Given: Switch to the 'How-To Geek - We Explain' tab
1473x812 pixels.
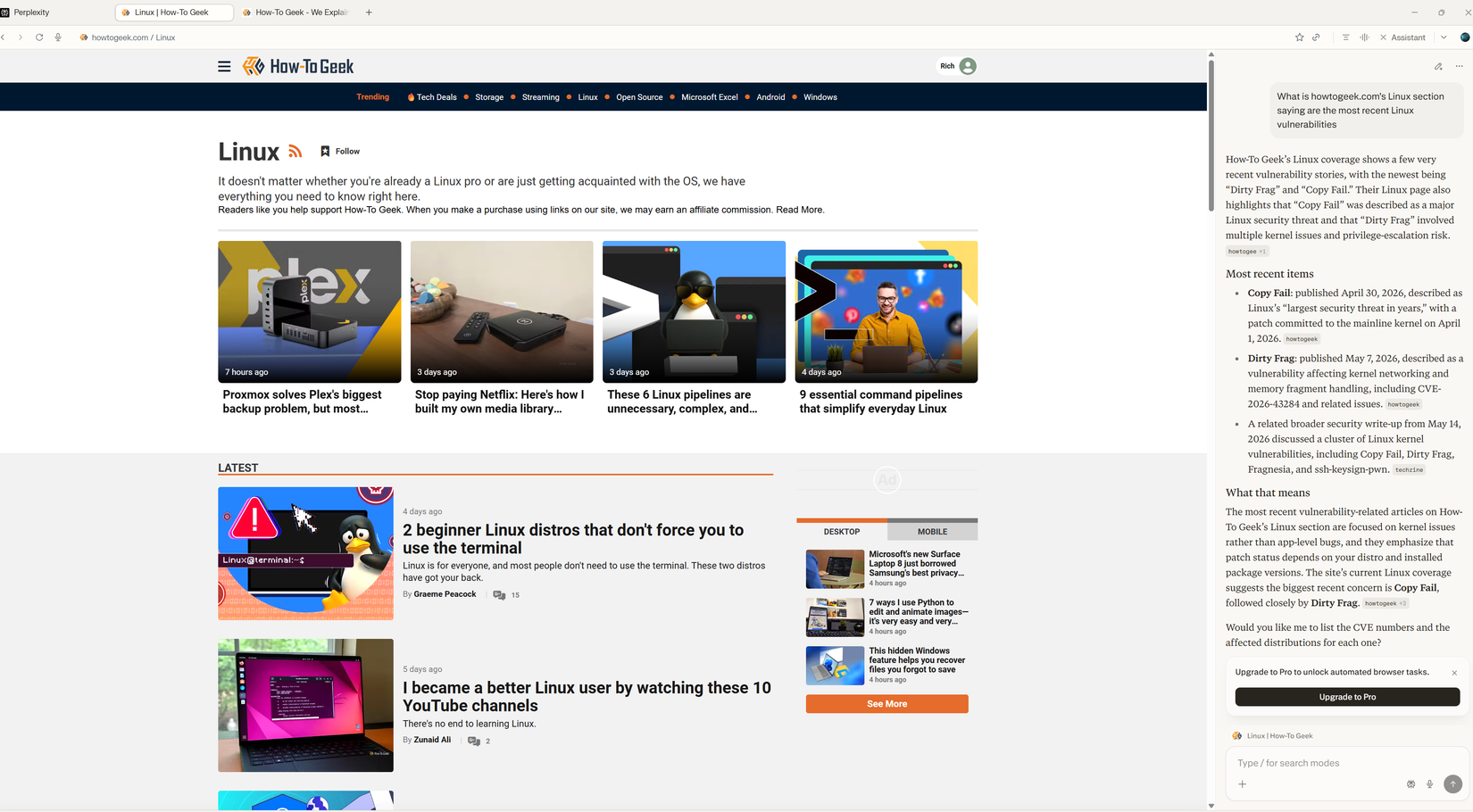Looking at the screenshot, I should tap(295, 12).
